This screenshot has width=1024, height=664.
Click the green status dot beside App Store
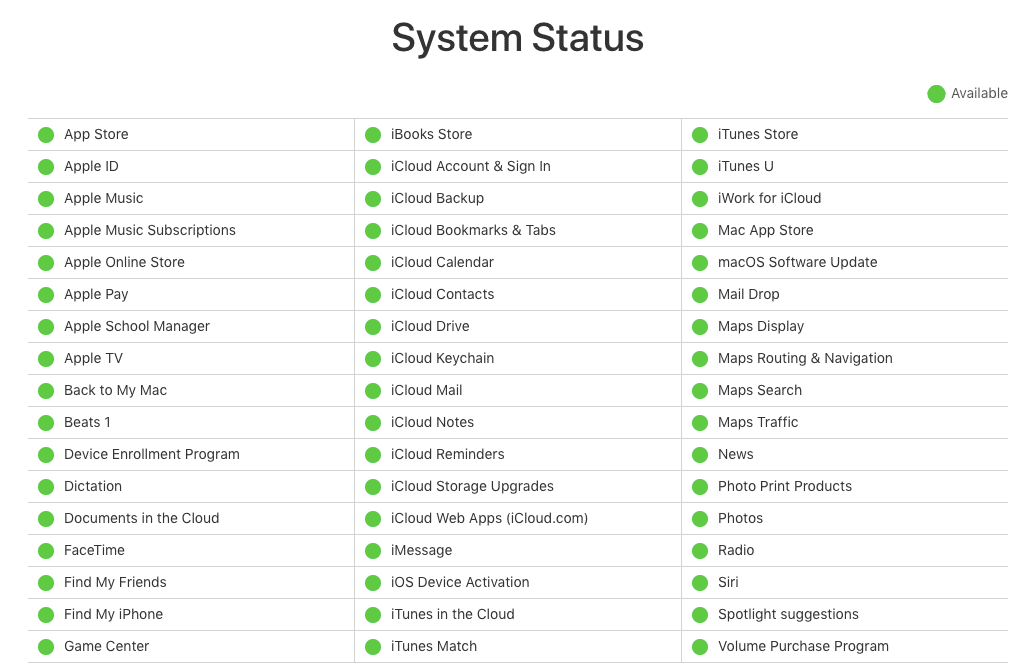[46, 135]
